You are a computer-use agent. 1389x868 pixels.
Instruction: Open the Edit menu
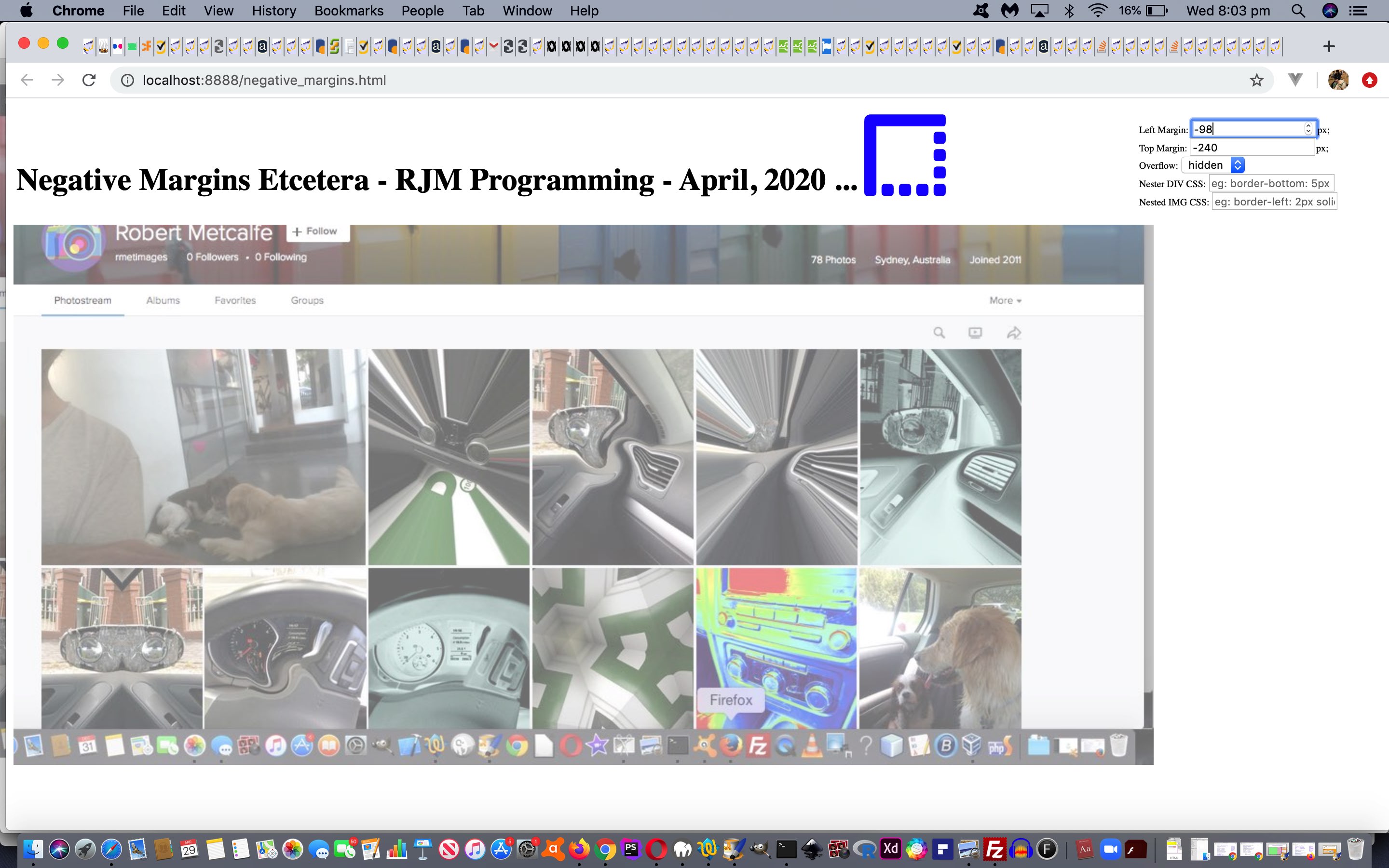click(173, 10)
